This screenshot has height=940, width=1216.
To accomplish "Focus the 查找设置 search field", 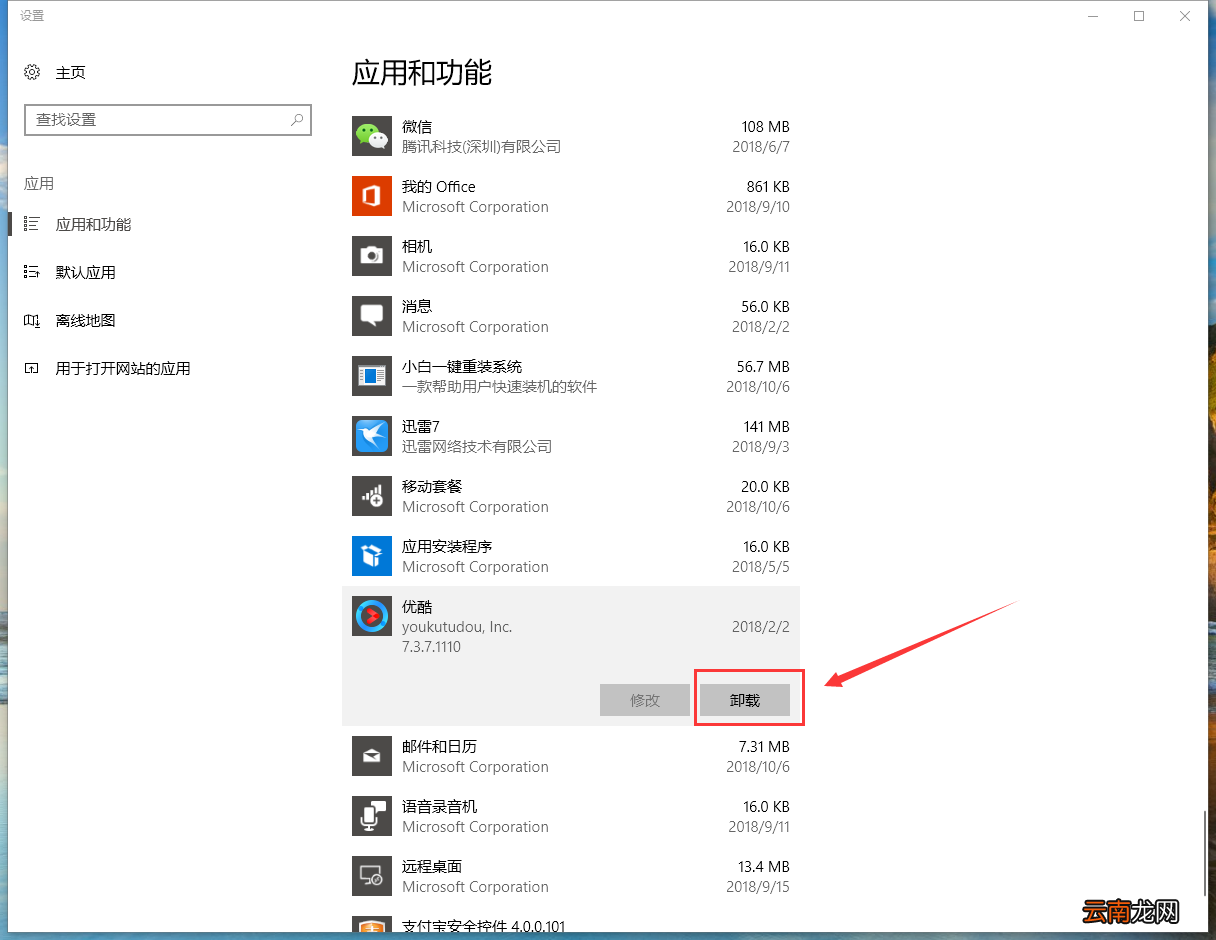I will click(168, 119).
